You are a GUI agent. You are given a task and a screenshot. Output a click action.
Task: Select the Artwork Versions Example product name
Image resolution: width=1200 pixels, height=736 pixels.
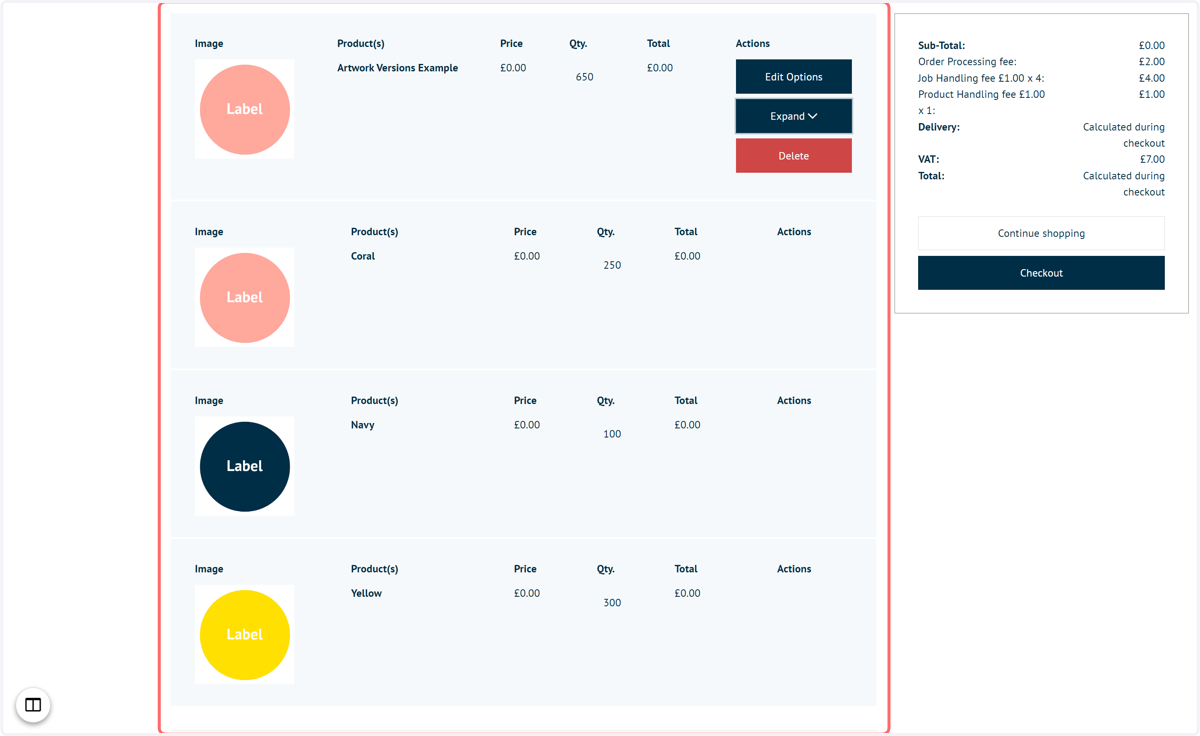398,68
